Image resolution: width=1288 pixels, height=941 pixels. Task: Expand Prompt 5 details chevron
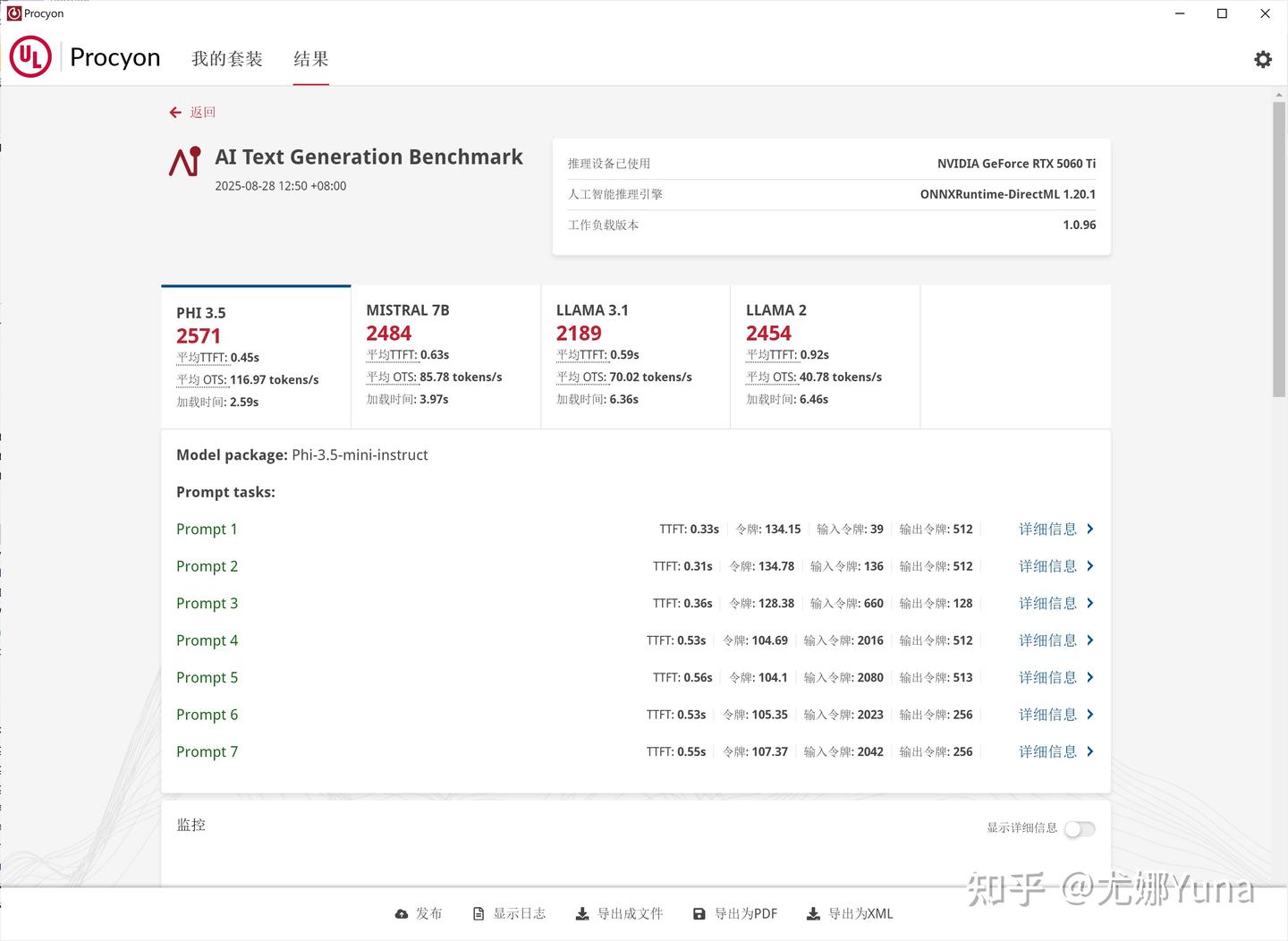[1090, 678]
